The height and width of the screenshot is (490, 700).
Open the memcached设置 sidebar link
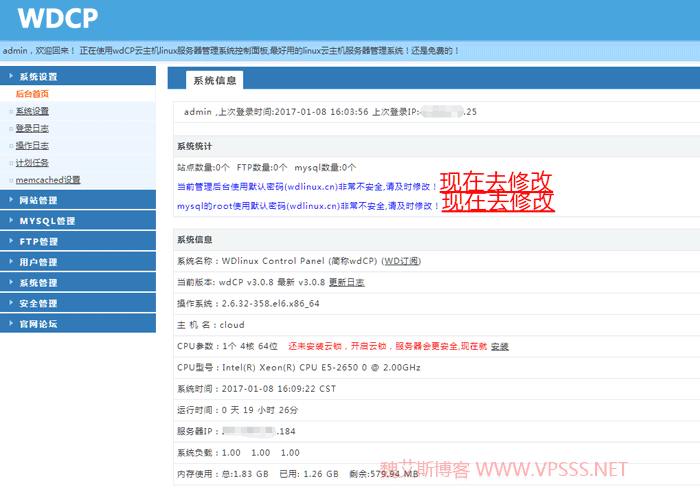coord(47,180)
